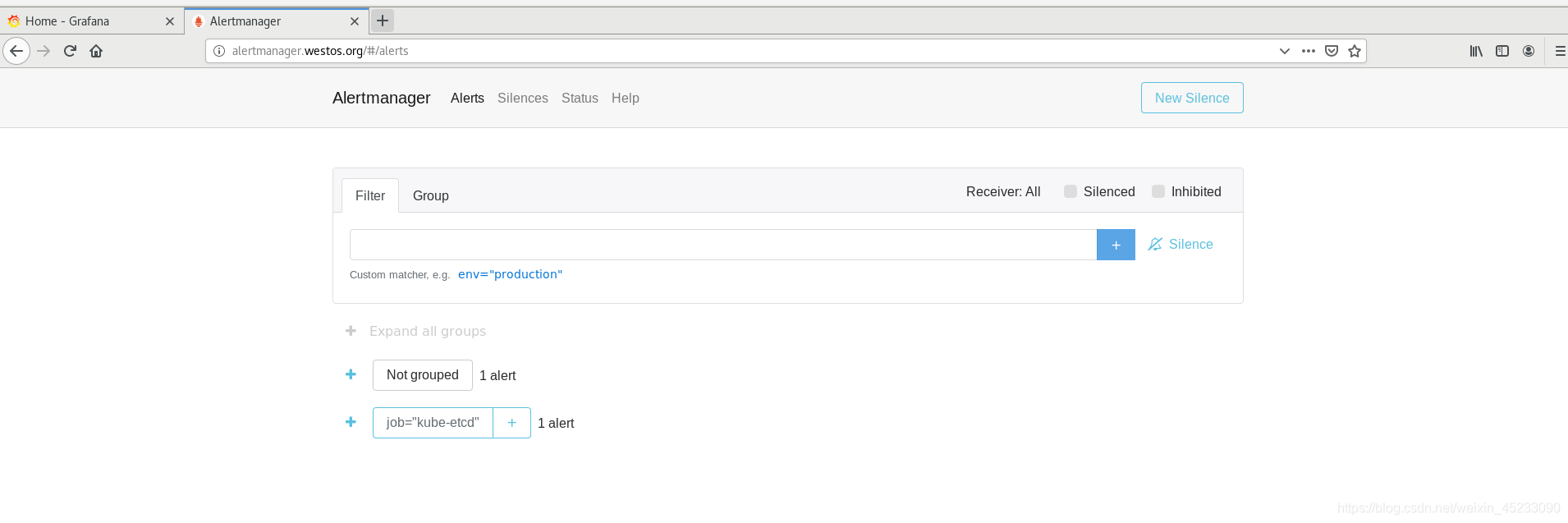Reload the Alertmanager page
The width and height of the screenshot is (1568, 523).
[x=70, y=51]
